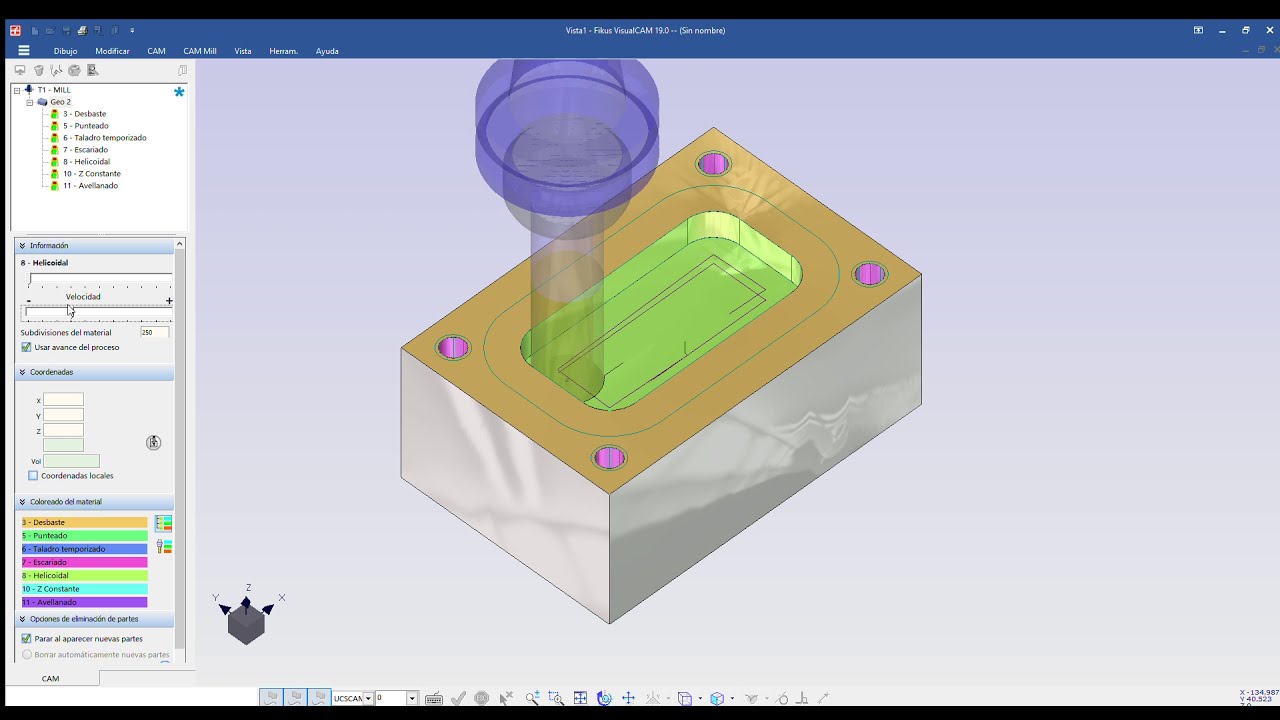
Task: Collapse Opciones de eliminación de partes section
Action: tap(22, 619)
